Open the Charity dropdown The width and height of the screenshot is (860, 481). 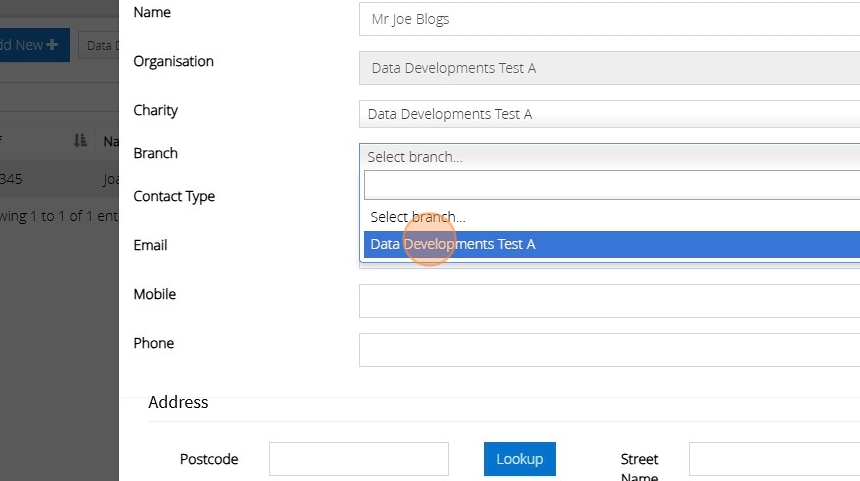point(608,114)
